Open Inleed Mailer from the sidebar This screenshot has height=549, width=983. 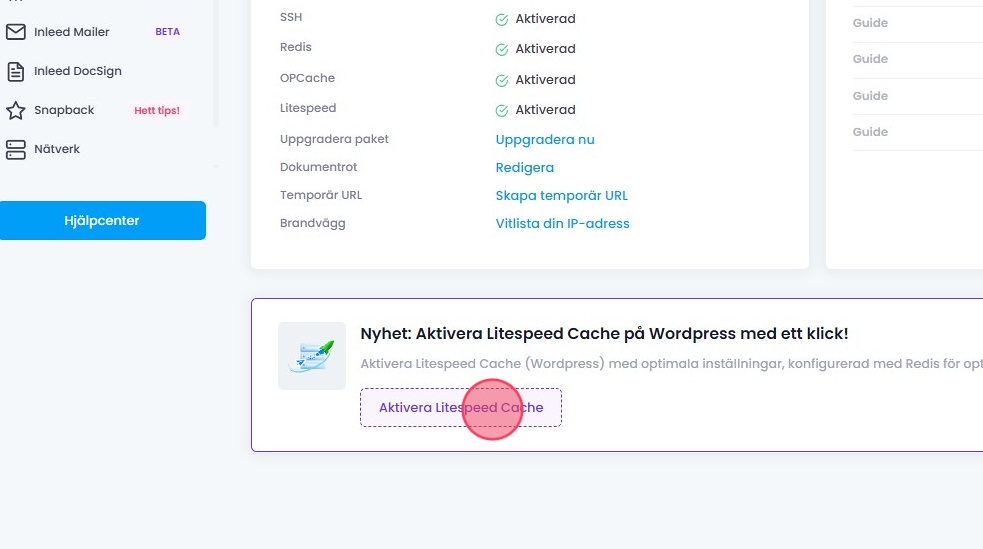pyautogui.click(x=72, y=32)
